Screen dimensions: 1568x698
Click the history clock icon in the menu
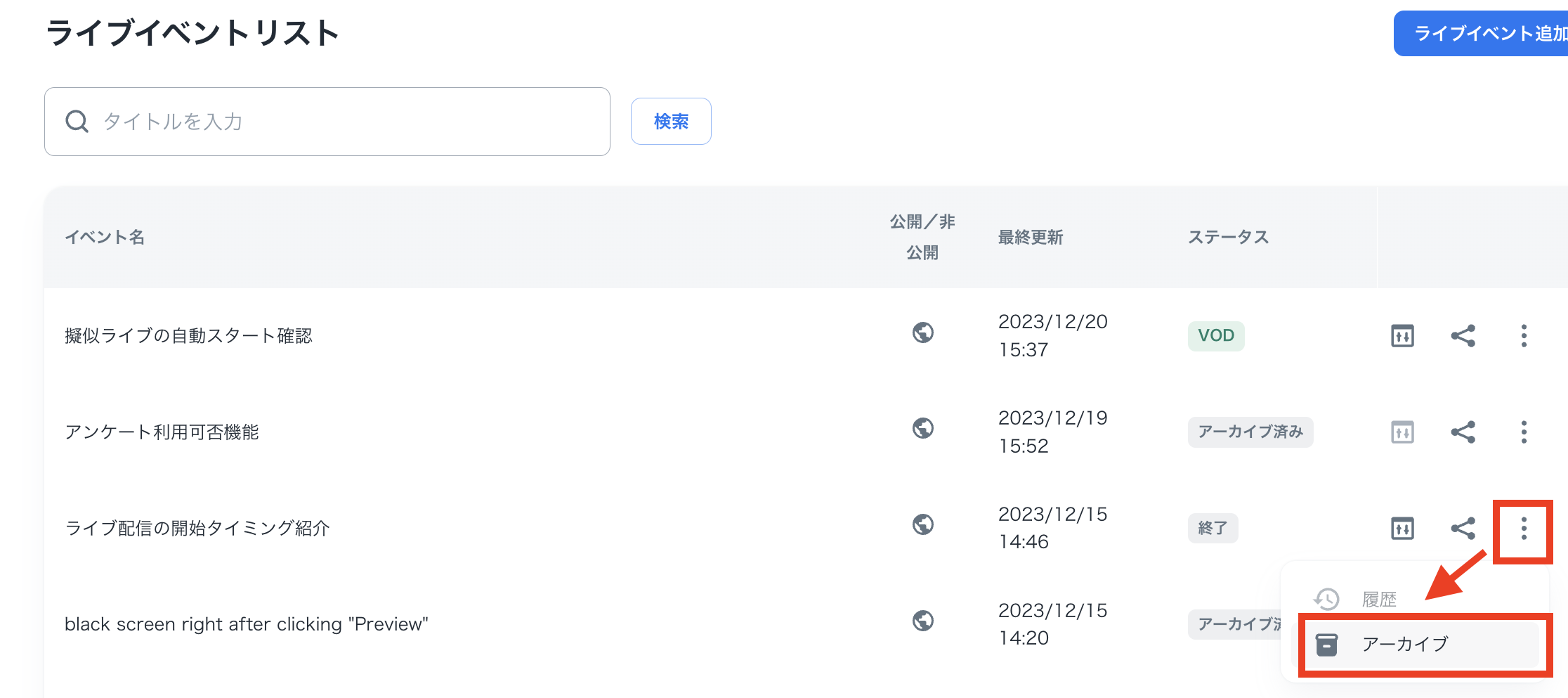[1326, 599]
